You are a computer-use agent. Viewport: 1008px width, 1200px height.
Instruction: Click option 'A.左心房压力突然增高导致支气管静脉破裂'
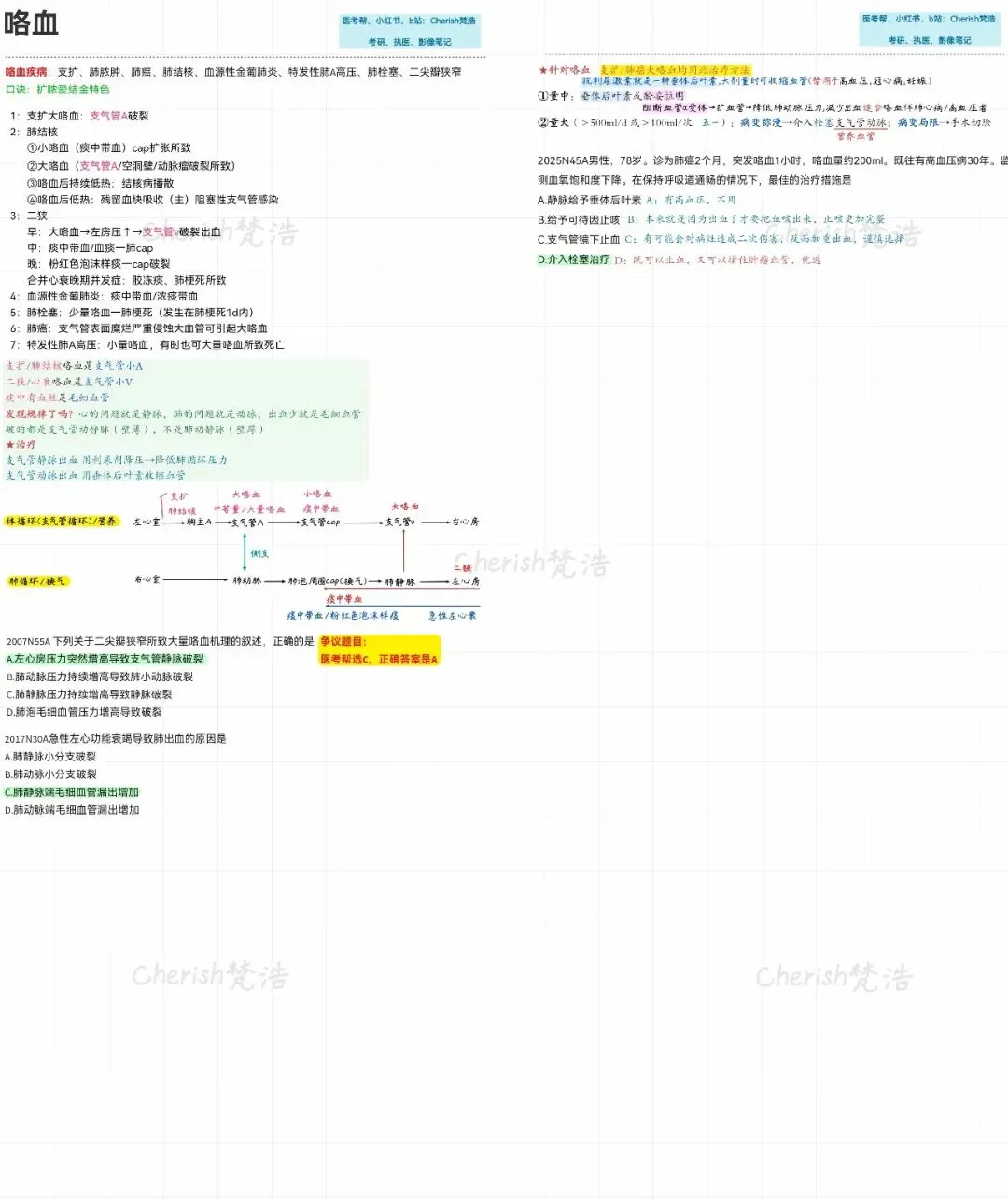tap(105, 659)
